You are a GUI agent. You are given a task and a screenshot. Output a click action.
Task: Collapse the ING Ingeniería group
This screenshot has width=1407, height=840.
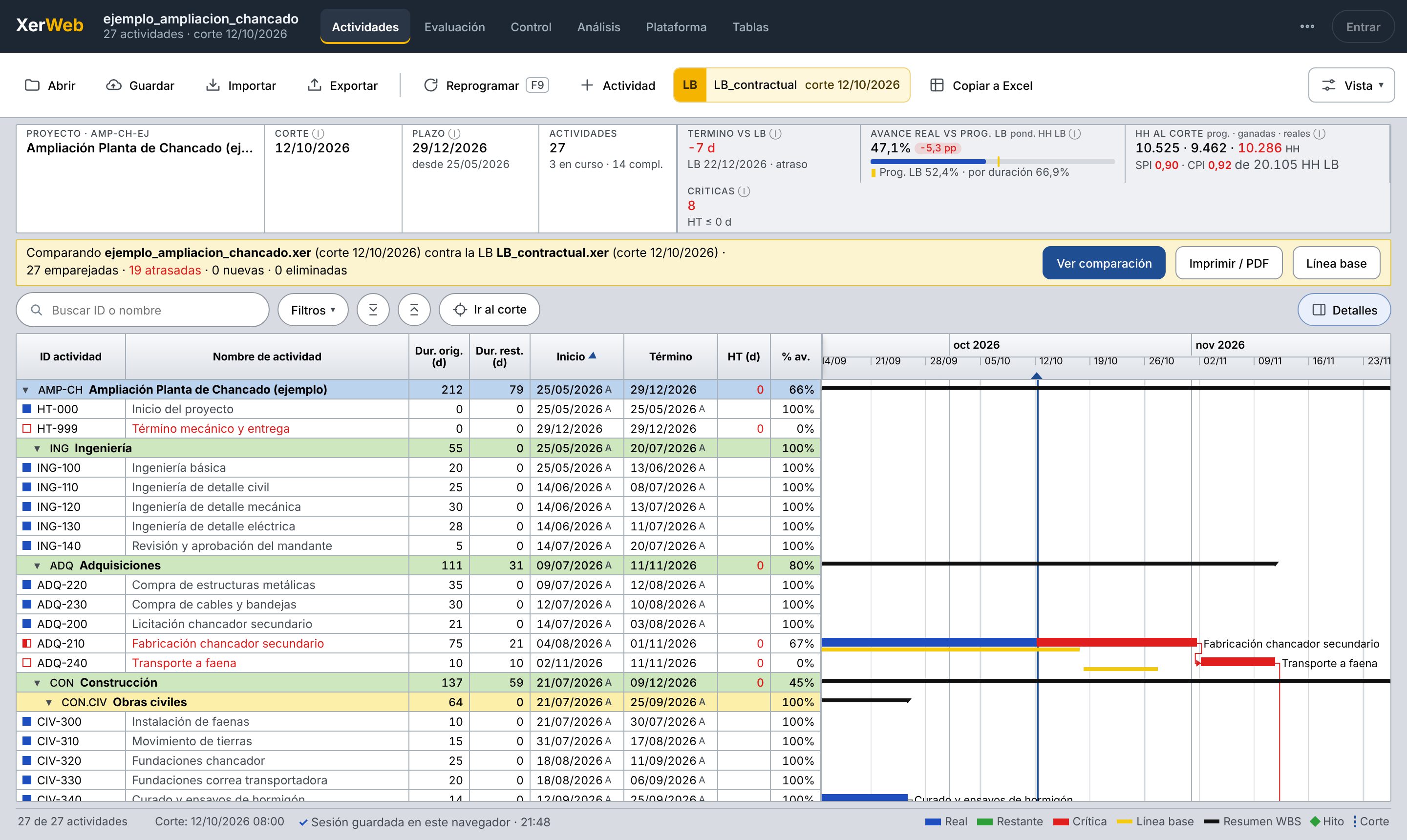pyautogui.click(x=37, y=448)
